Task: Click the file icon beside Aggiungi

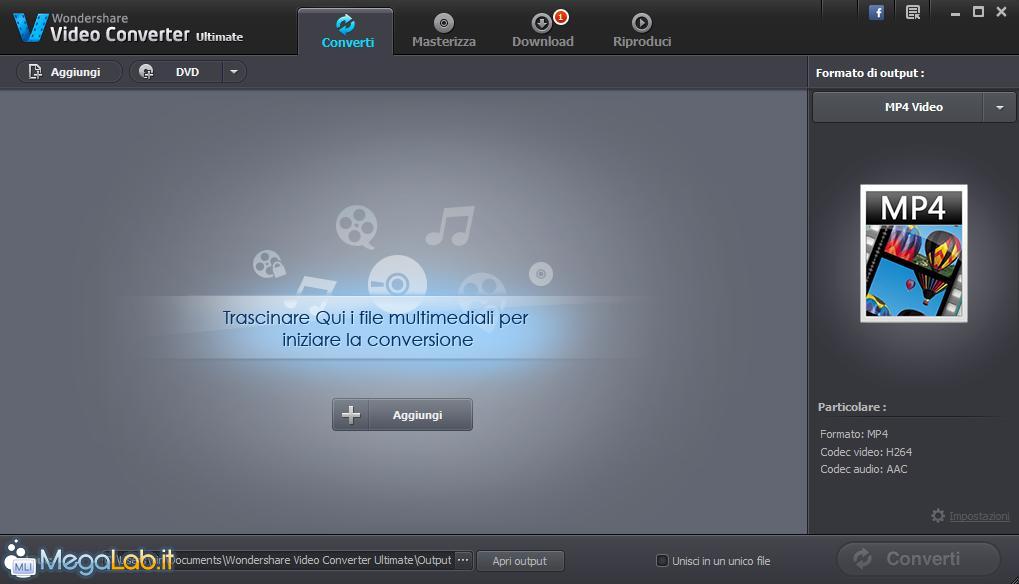Action: coord(35,71)
